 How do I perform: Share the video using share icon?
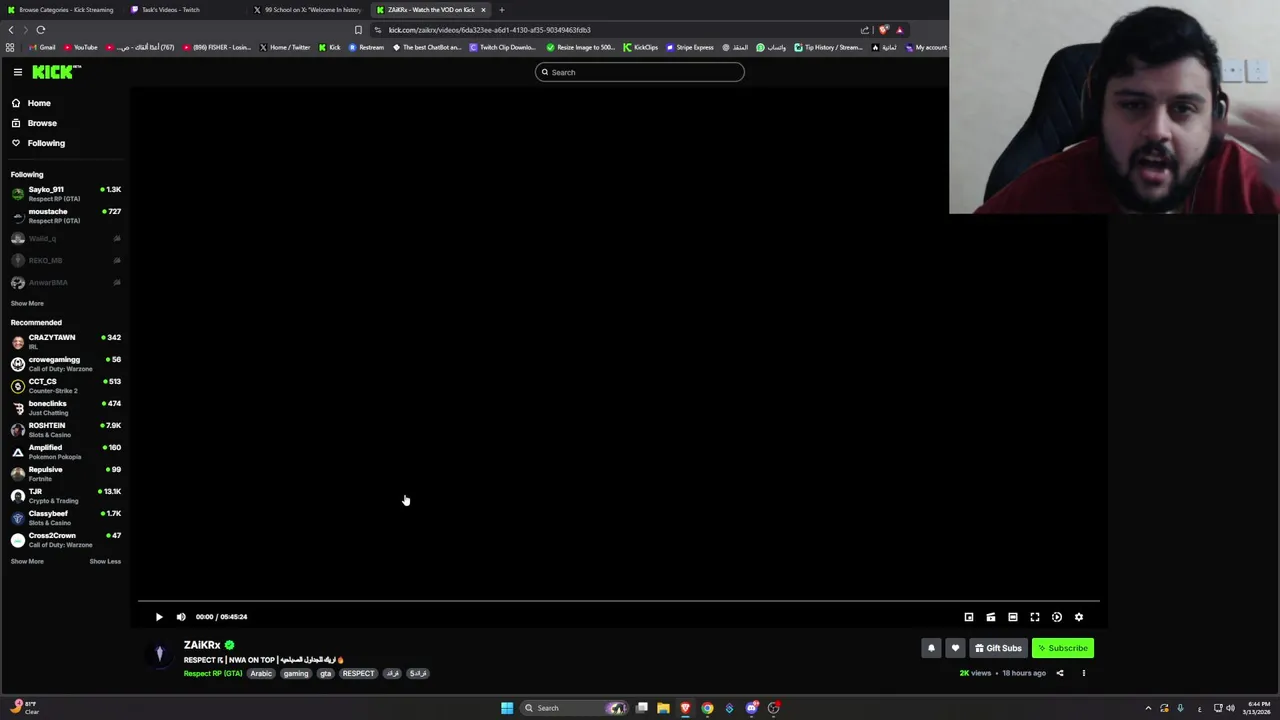[1060, 673]
